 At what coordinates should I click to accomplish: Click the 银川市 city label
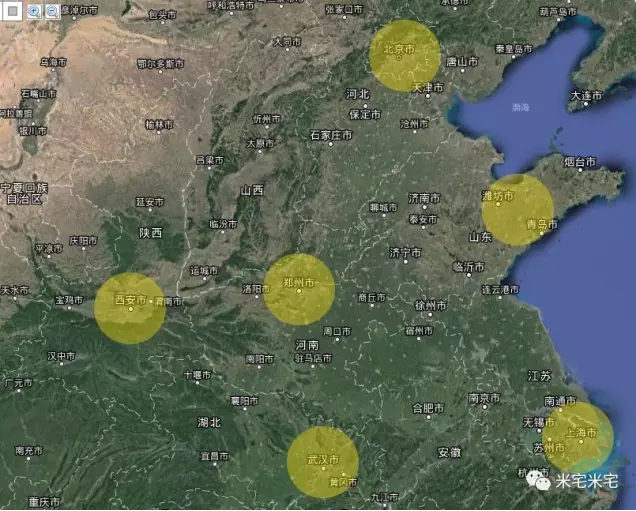click(33, 131)
